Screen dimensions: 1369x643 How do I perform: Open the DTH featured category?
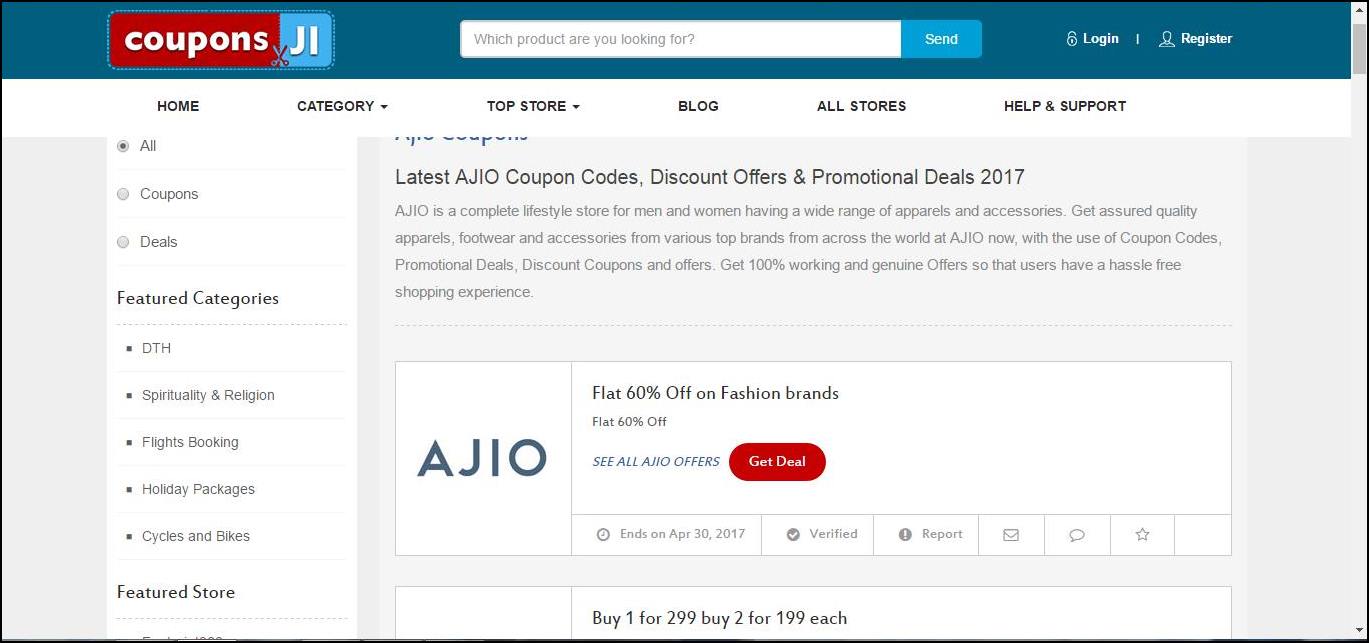pyautogui.click(x=156, y=348)
